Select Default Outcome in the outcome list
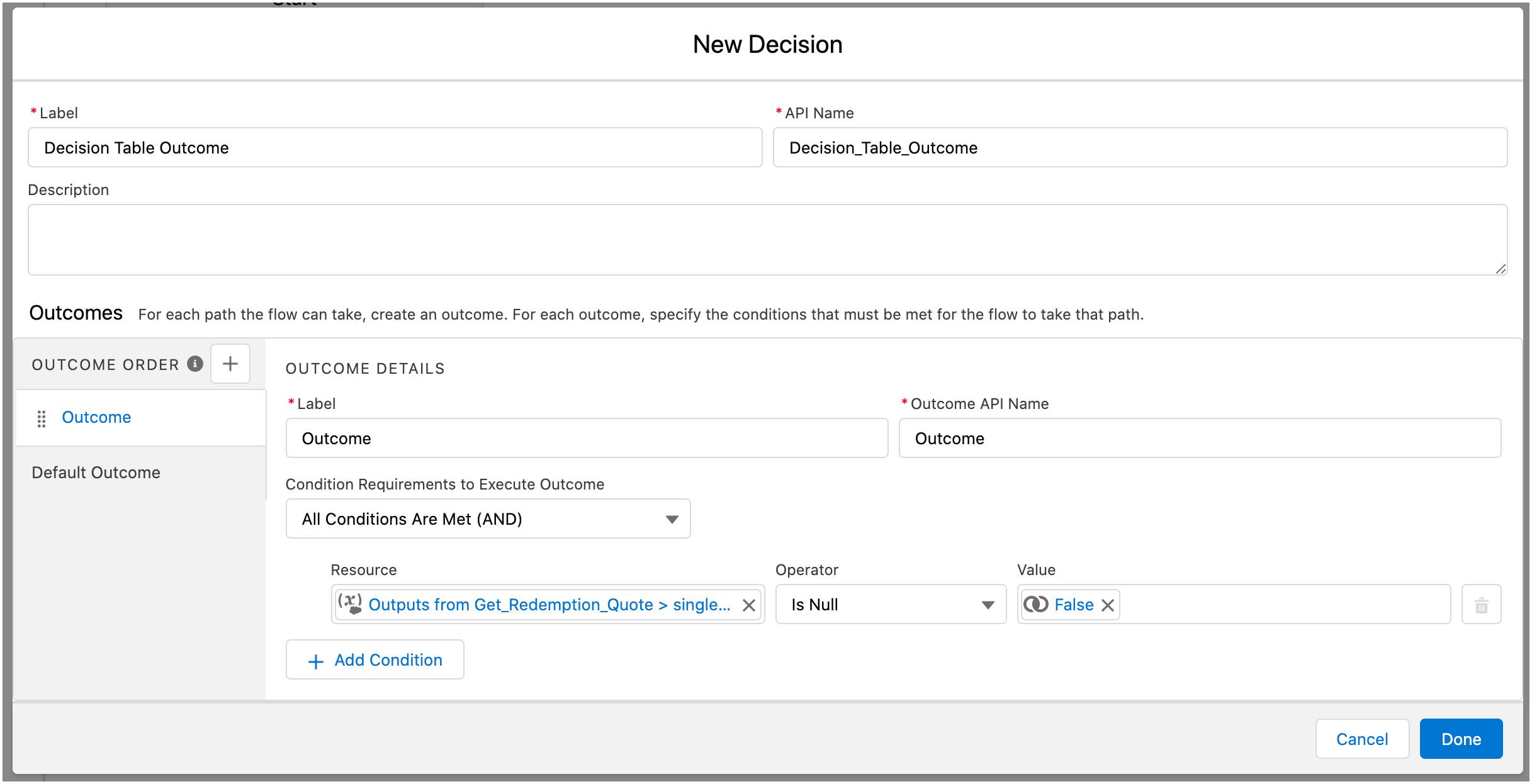Image resolution: width=1532 pixels, height=784 pixels. click(x=96, y=472)
